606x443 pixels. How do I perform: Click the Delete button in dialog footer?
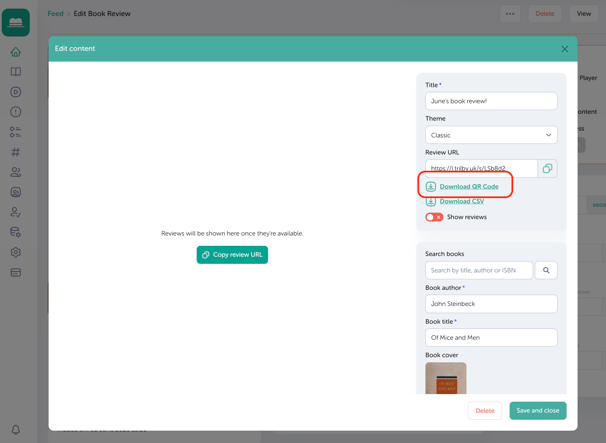point(485,411)
